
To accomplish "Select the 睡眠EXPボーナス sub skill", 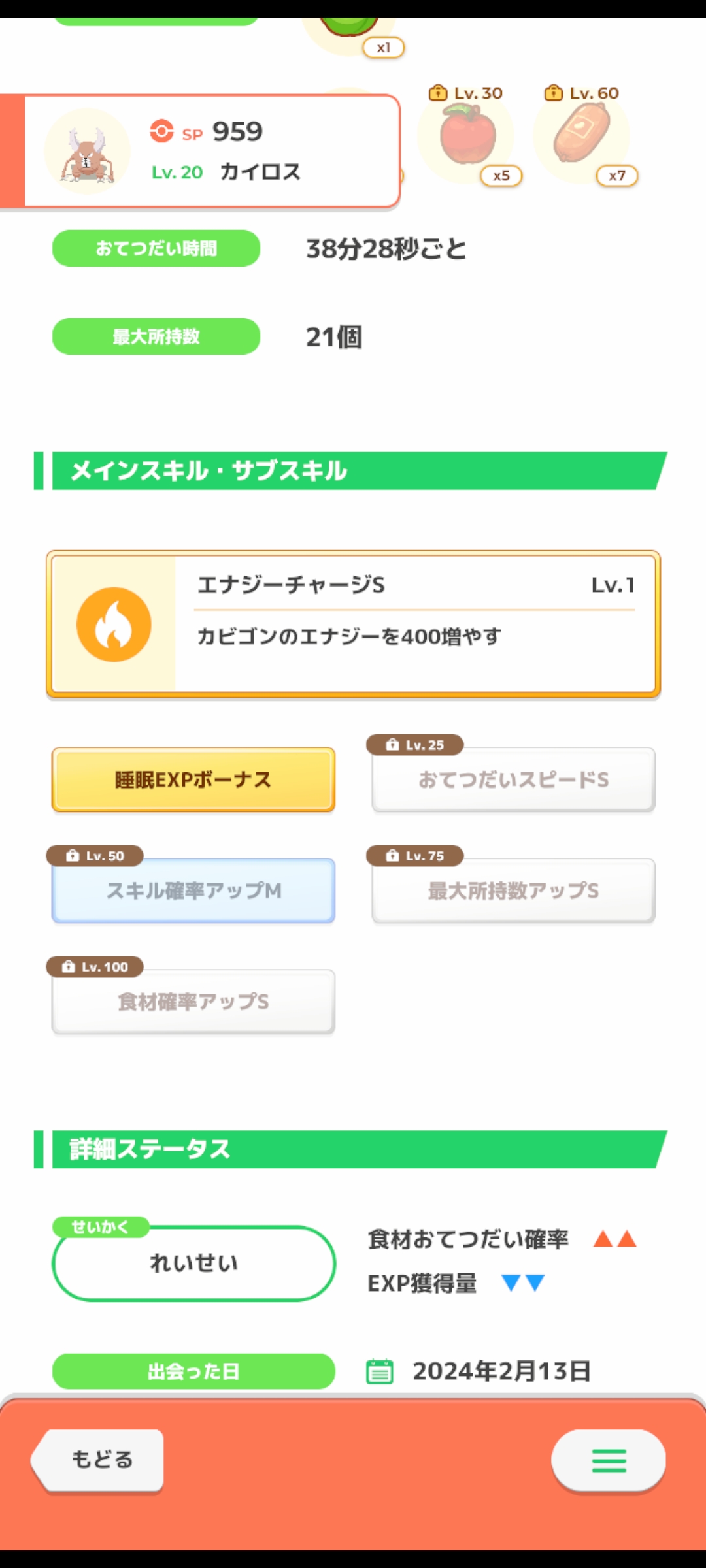I will point(193,780).
